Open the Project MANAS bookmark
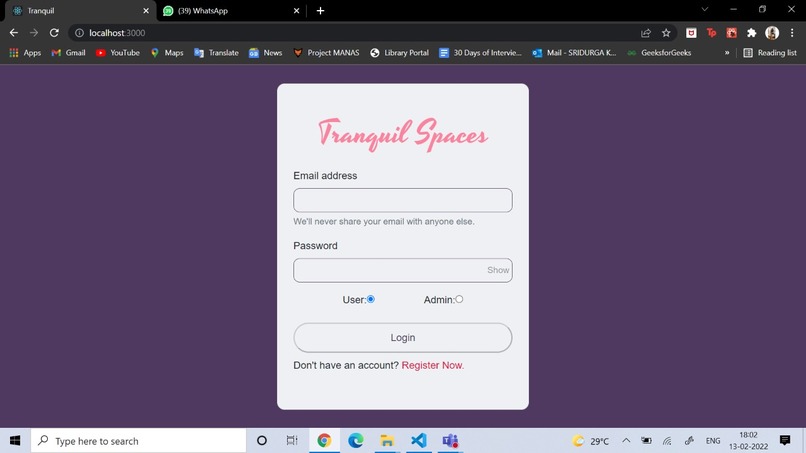Image resolution: width=806 pixels, height=453 pixels. [x=326, y=52]
